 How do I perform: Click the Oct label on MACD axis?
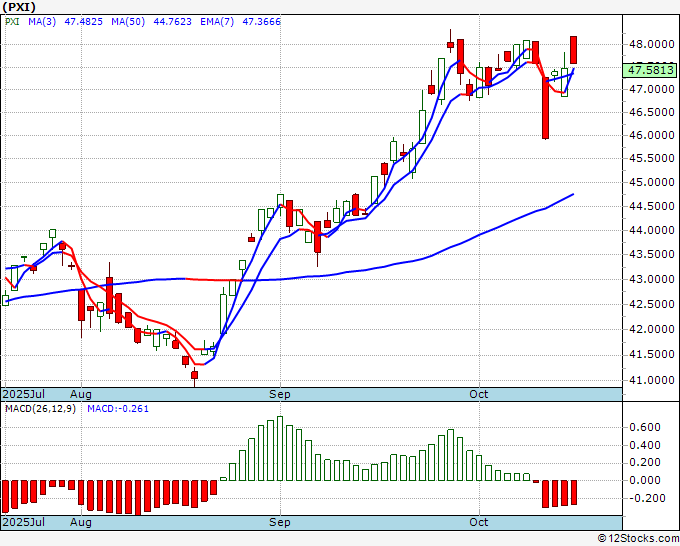(x=479, y=522)
